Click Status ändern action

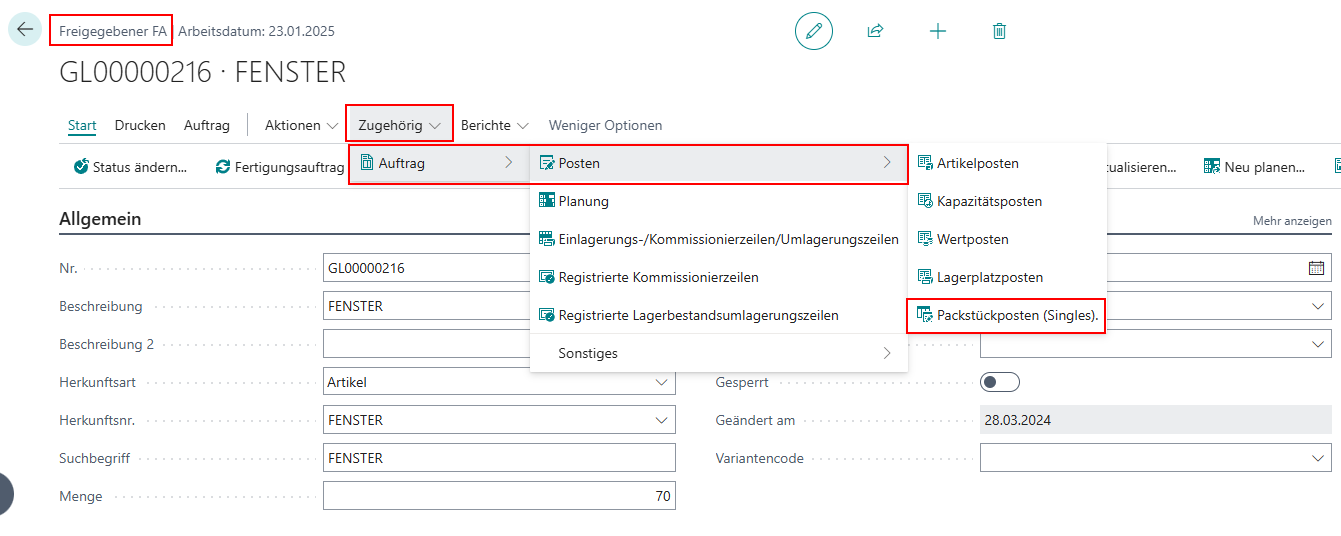click(x=130, y=167)
